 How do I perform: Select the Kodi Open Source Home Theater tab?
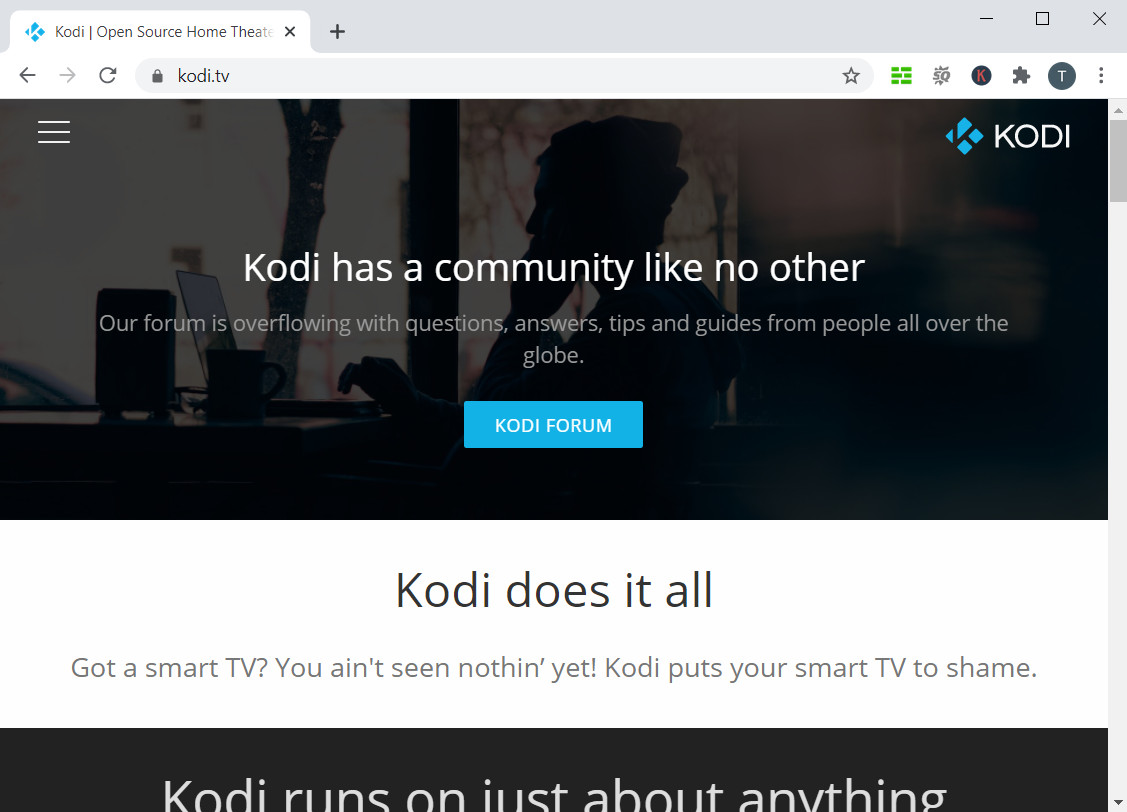(x=160, y=32)
